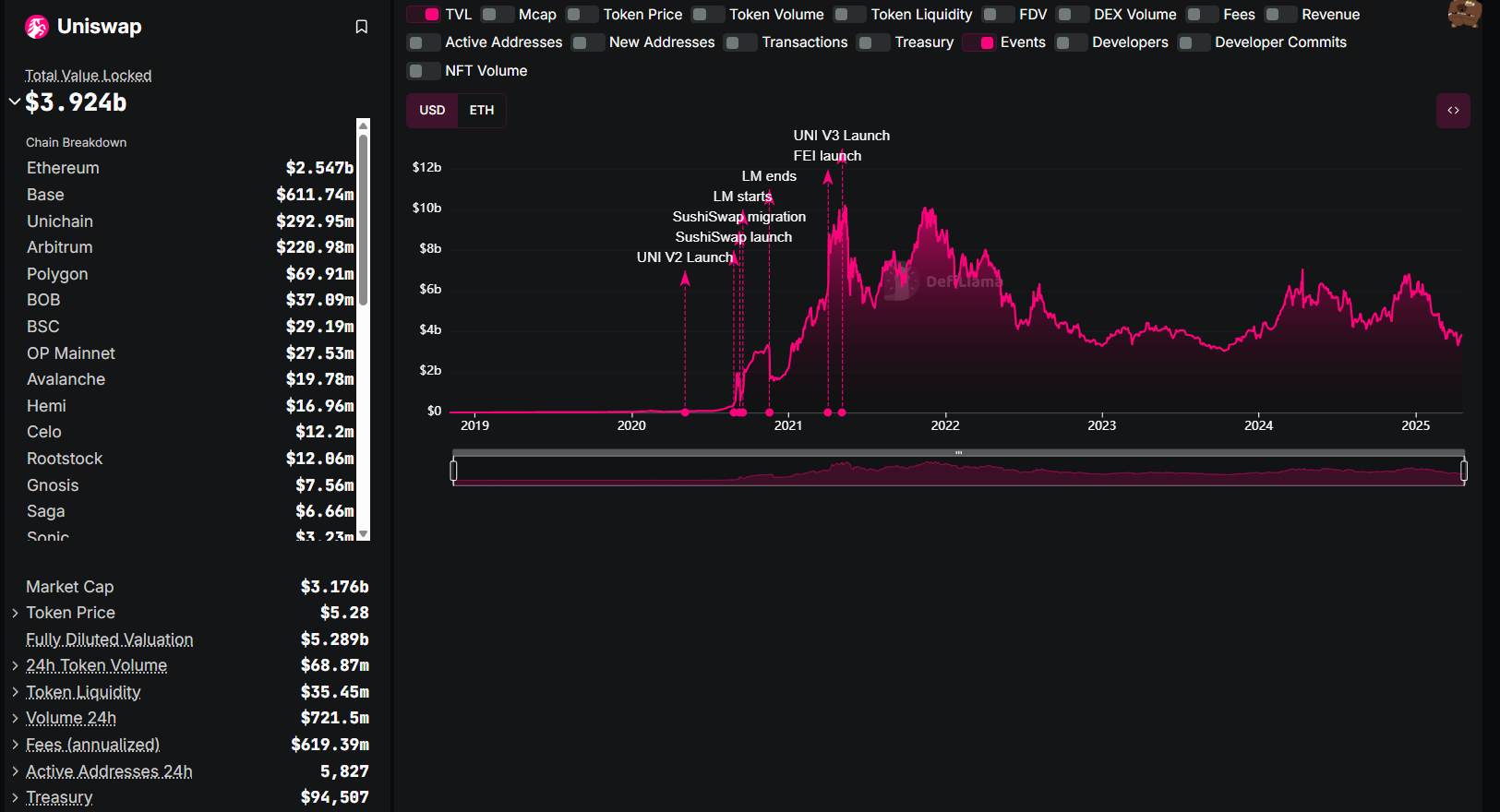Image resolution: width=1500 pixels, height=812 pixels.
Task: Select the Hemi chain row
Action: tap(190, 406)
